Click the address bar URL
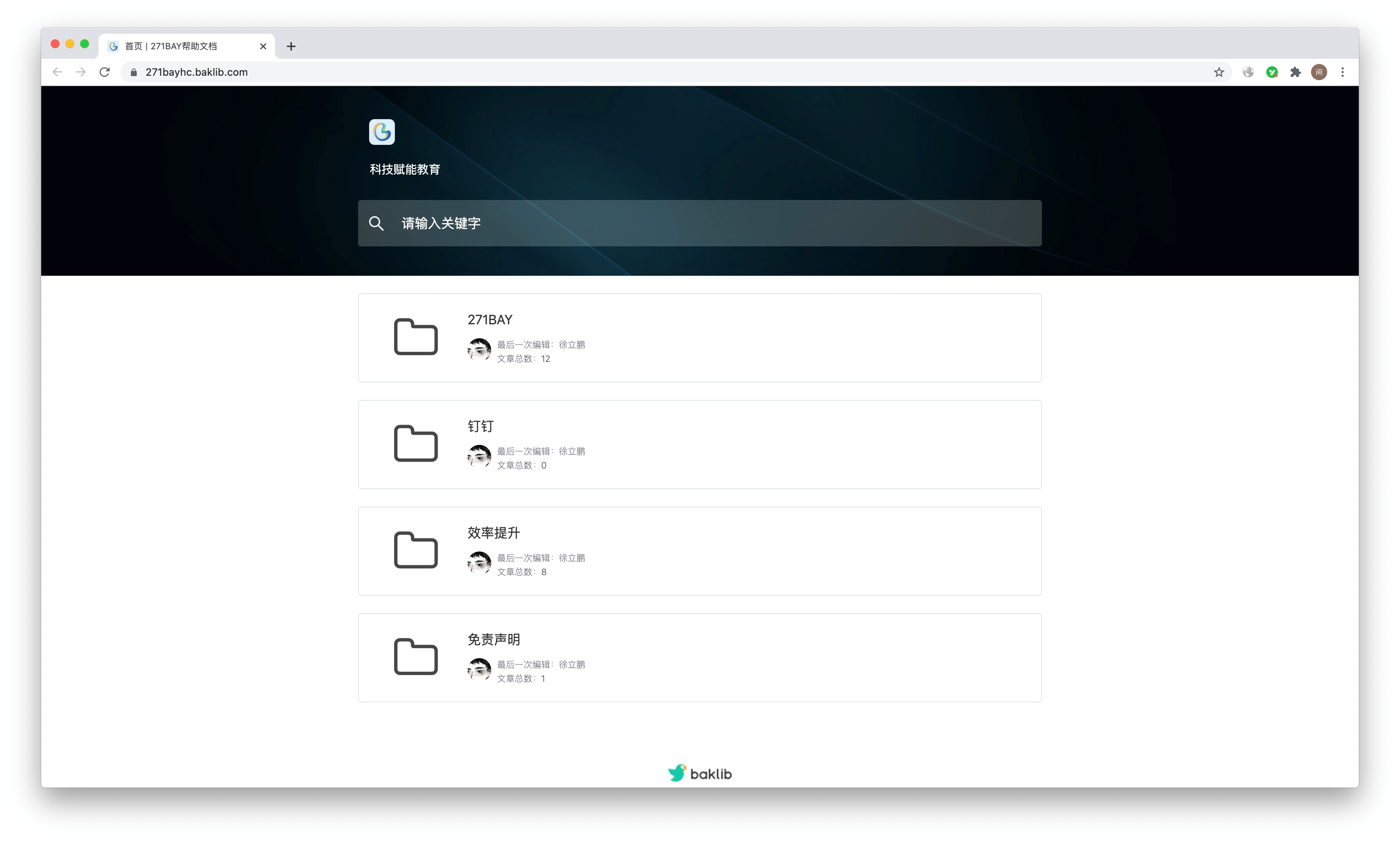 pyautogui.click(x=196, y=72)
